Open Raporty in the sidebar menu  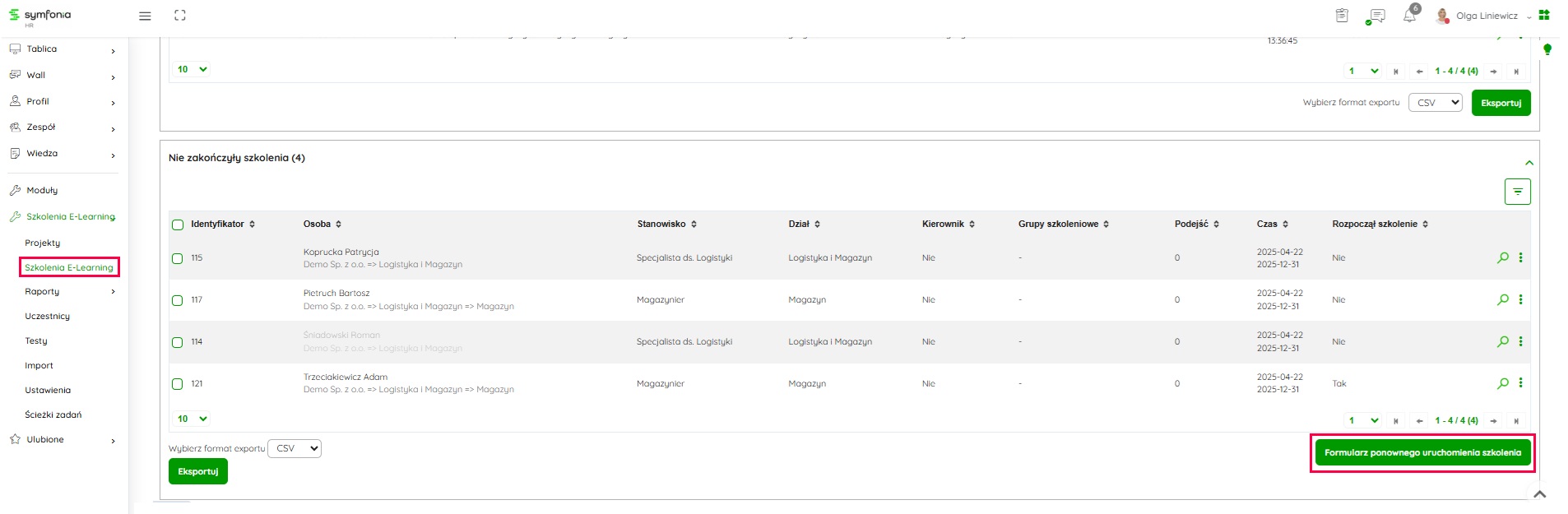tap(43, 292)
